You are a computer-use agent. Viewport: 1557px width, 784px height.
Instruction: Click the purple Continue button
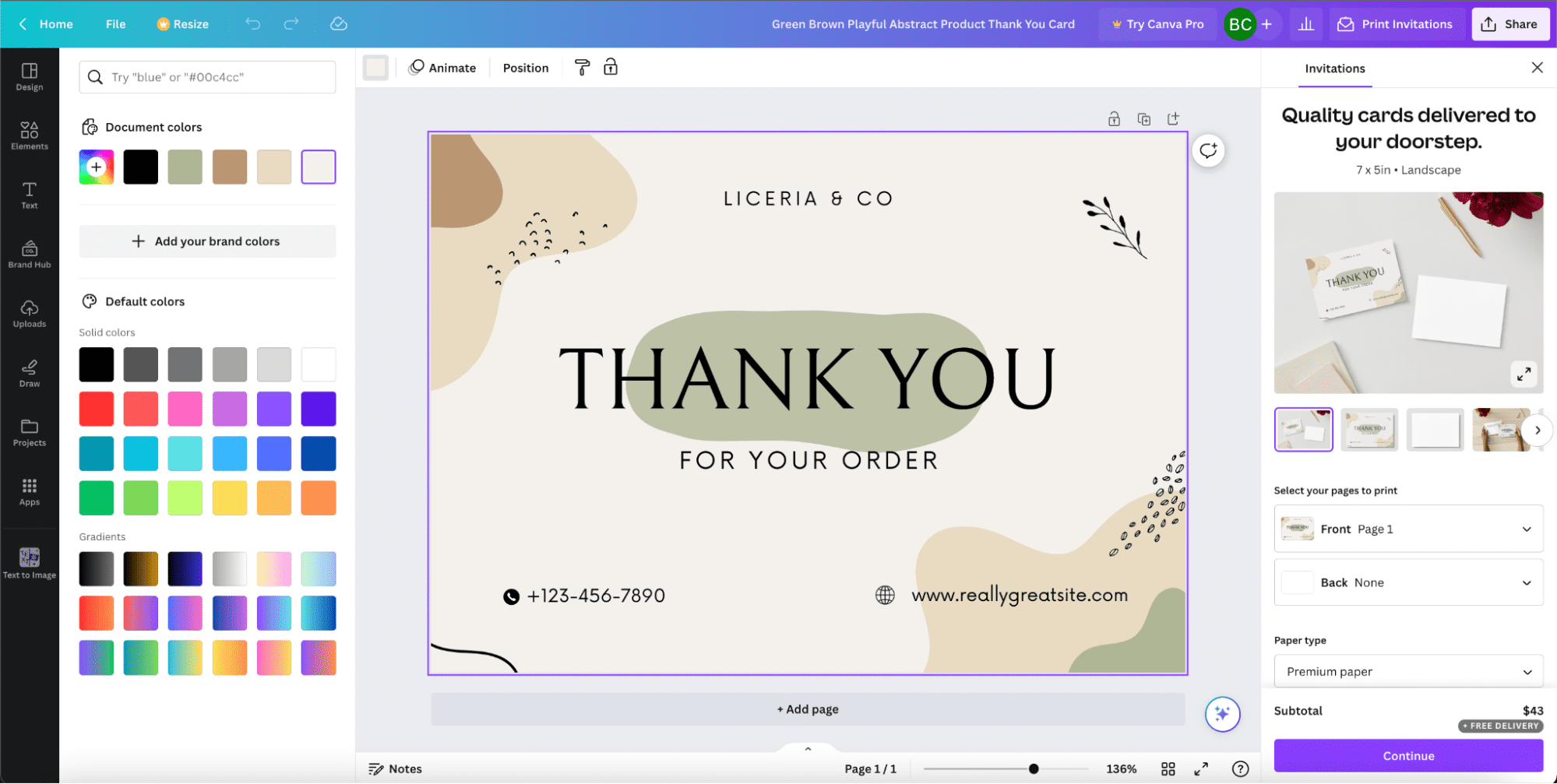(x=1407, y=756)
